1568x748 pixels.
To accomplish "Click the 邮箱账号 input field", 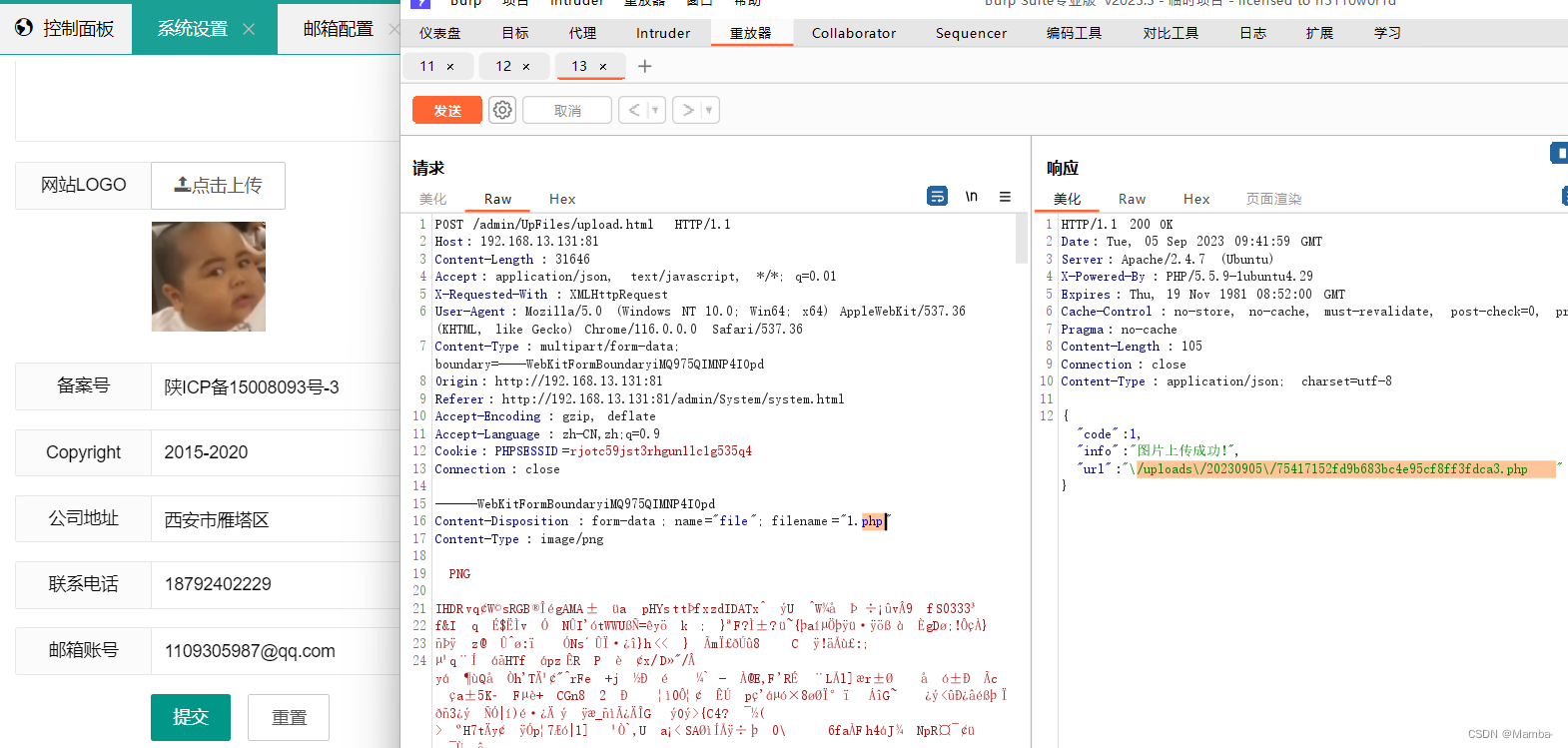I will [x=276, y=651].
